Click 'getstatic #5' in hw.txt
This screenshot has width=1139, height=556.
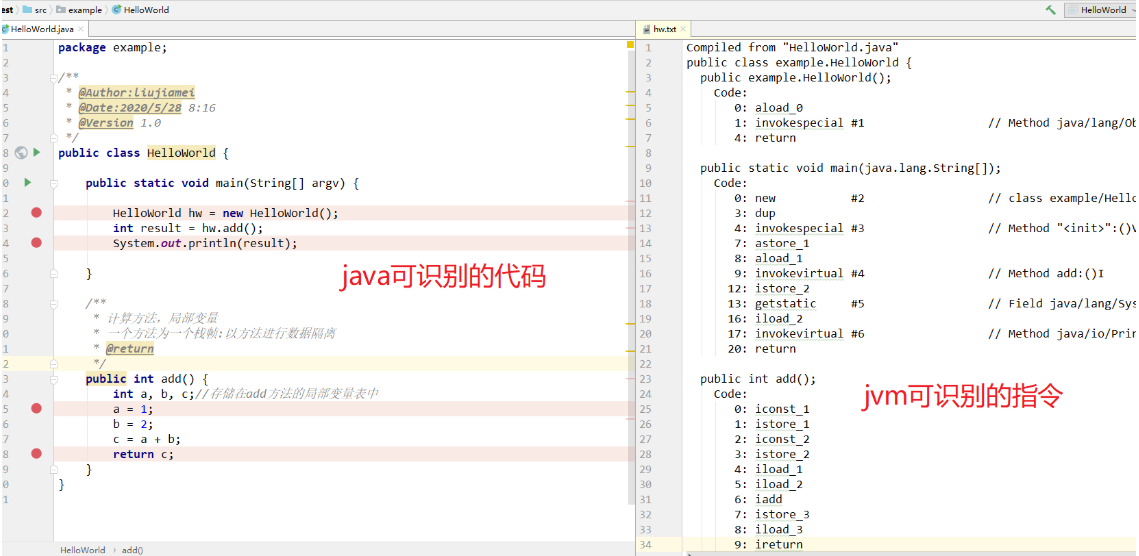click(810, 304)
